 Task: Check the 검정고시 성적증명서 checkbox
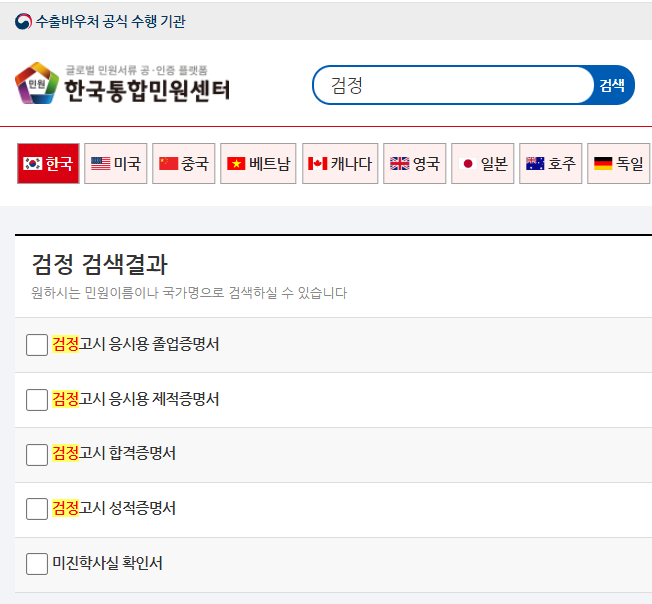(37, 509)
